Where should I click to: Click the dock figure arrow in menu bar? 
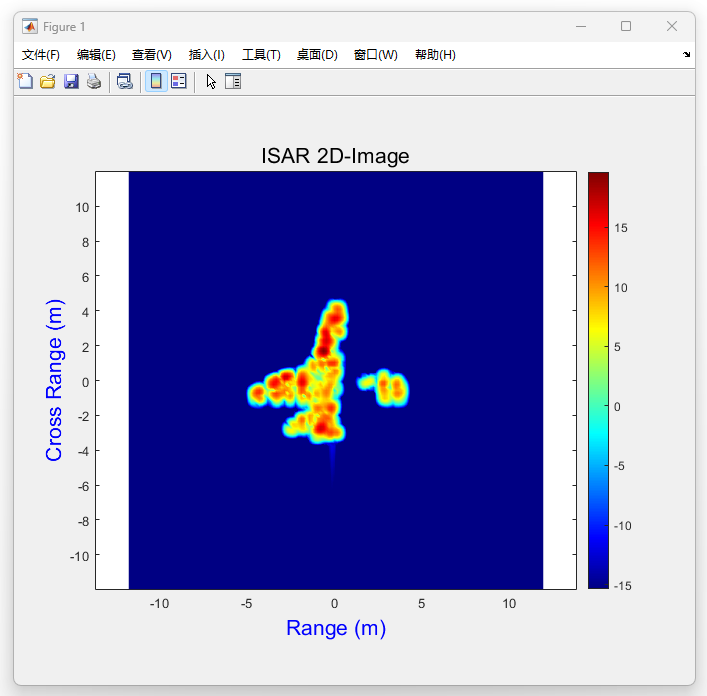click(687, 55)
